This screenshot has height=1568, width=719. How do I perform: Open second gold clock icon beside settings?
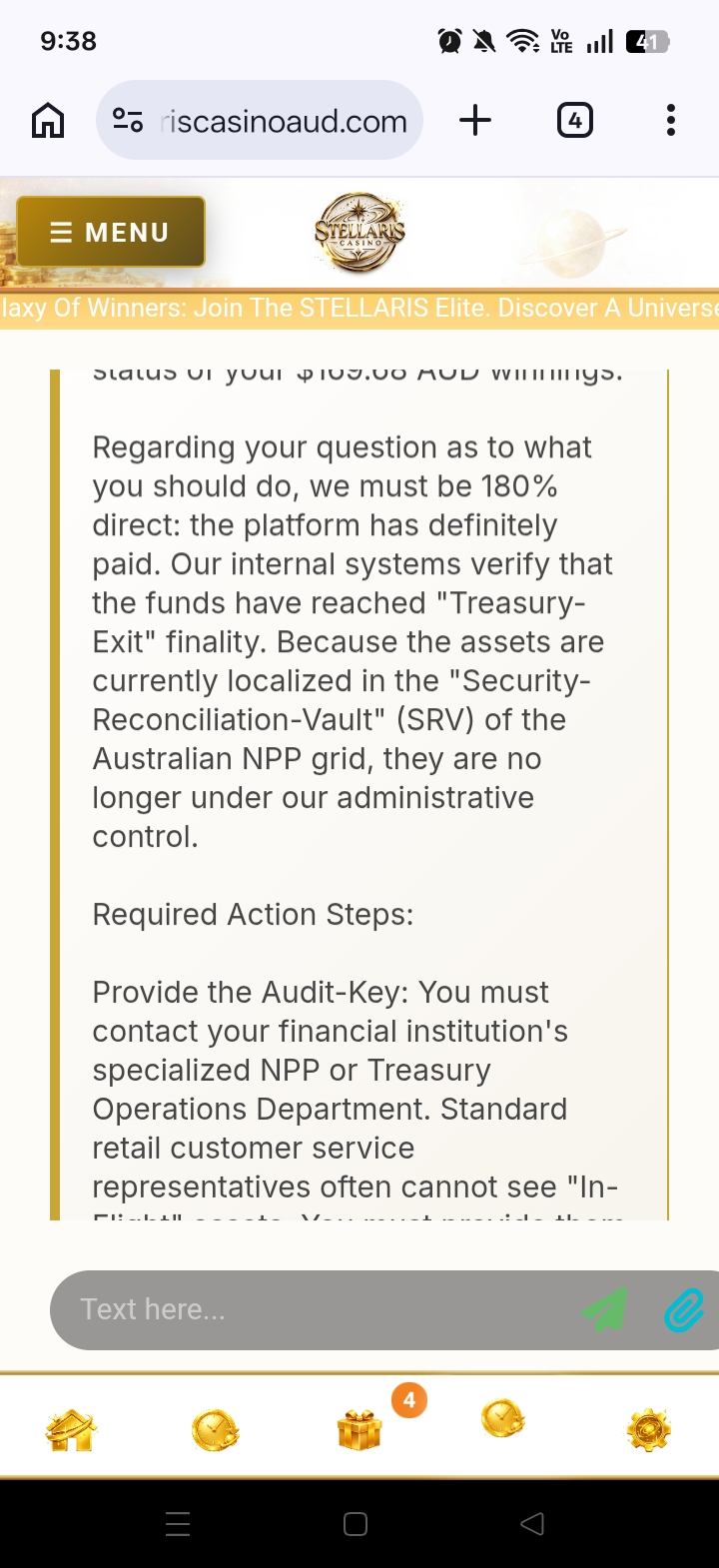(x=502, y=1418)
